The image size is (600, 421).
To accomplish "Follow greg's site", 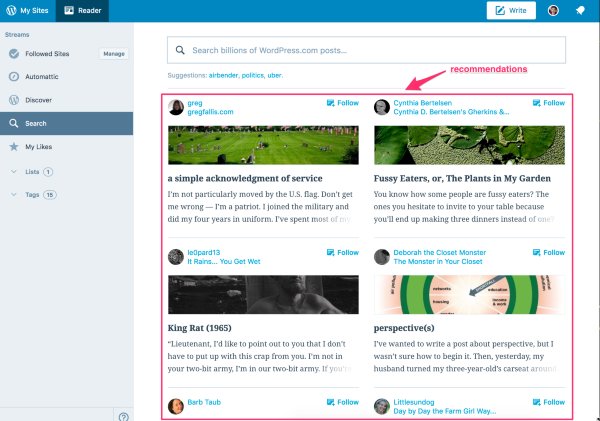I will [342, 103].
